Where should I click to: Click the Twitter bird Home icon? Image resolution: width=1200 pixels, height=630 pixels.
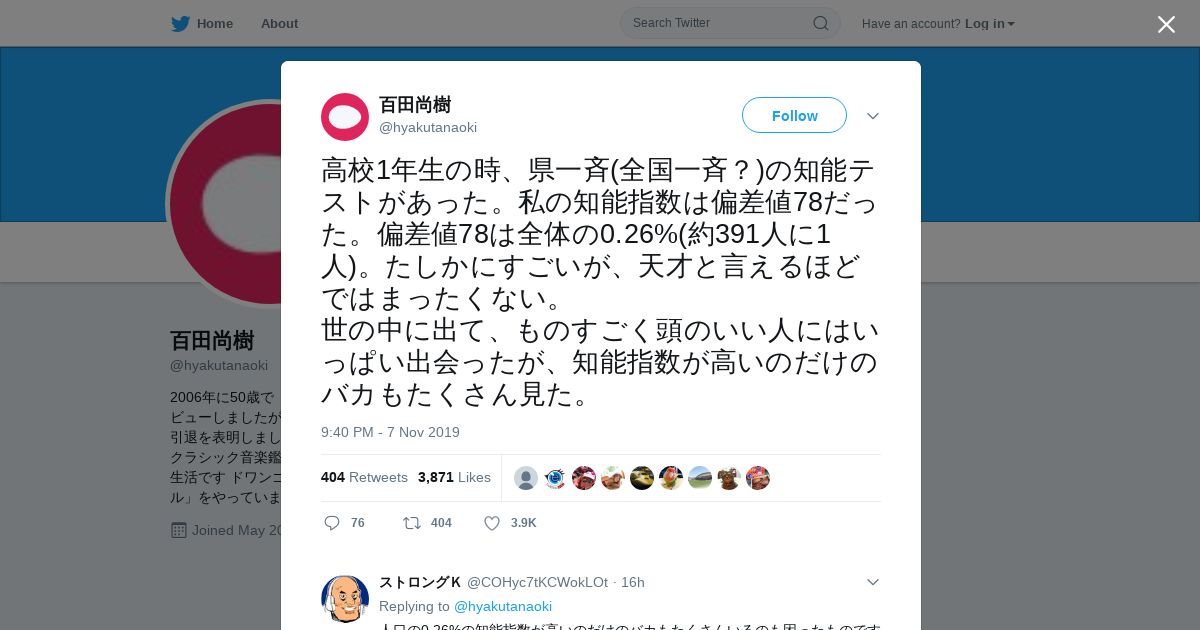(180, 23)
